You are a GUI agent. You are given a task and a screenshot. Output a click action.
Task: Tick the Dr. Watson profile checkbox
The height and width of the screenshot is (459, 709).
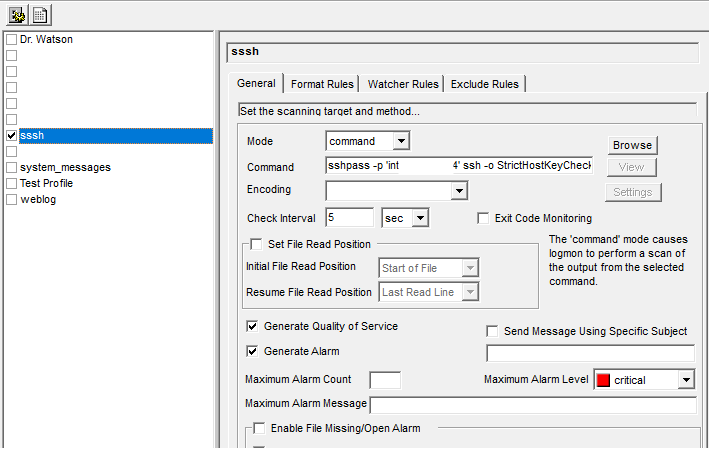pyautogui.click(x=11, y=39)
